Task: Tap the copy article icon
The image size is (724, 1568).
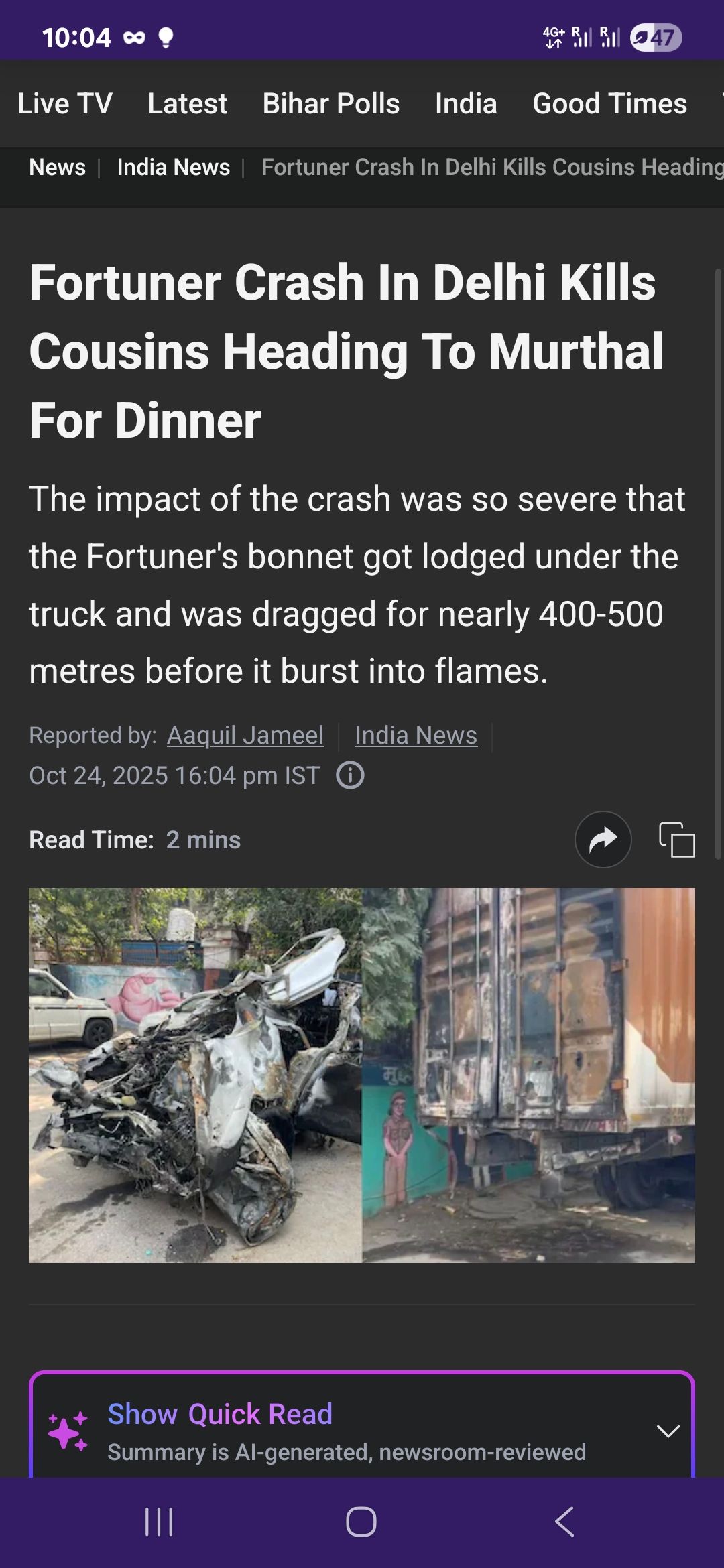Action: pyautogui.click(x=677, y=840)
